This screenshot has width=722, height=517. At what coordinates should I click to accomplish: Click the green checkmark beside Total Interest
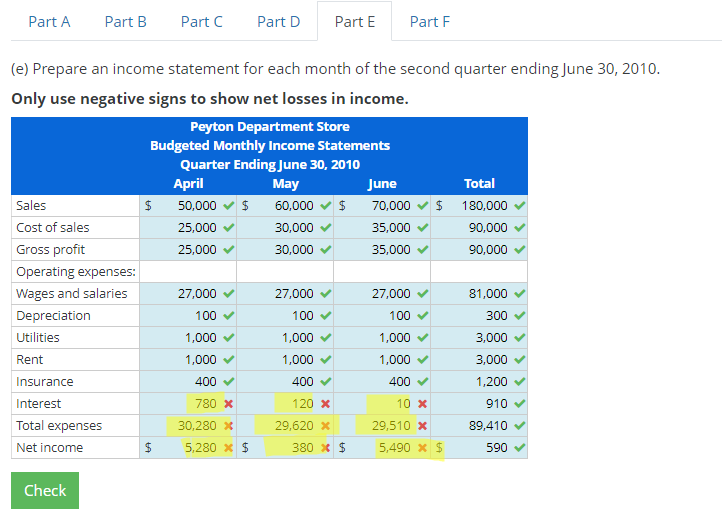520,404
